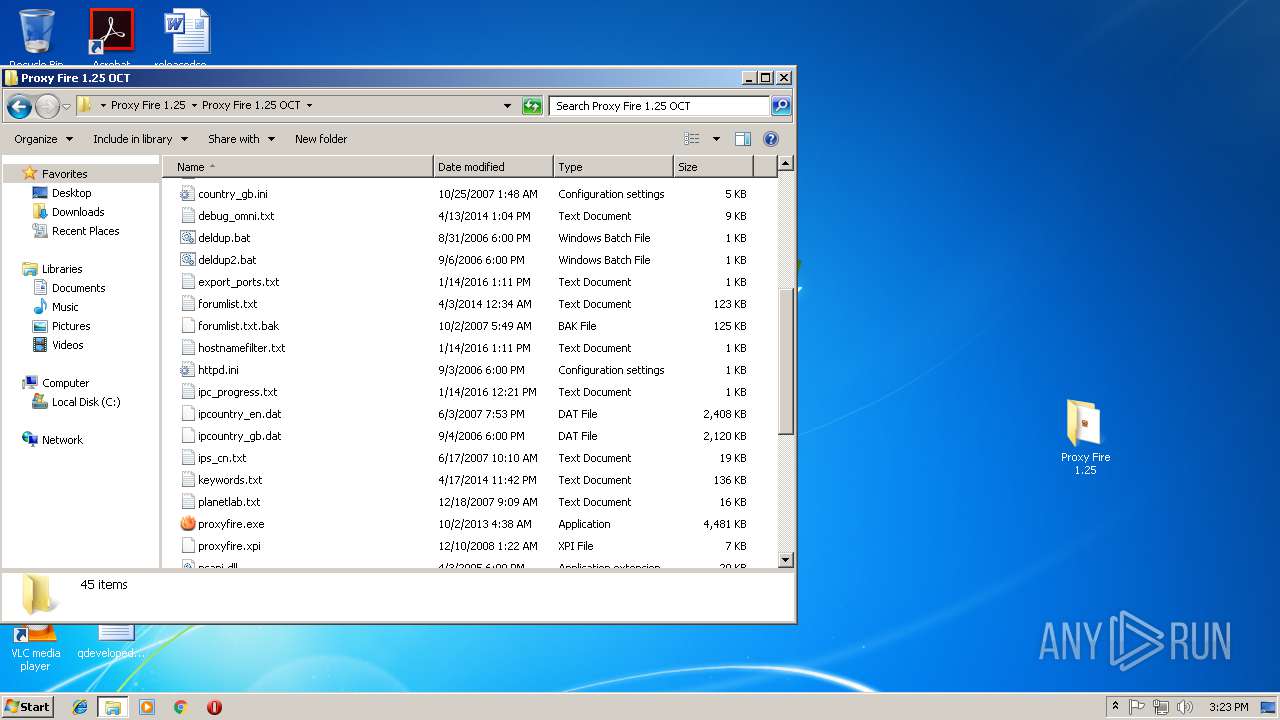Open Action Center flag tray icon
The image size is (1280, 720).
[x=1137, y=707]
